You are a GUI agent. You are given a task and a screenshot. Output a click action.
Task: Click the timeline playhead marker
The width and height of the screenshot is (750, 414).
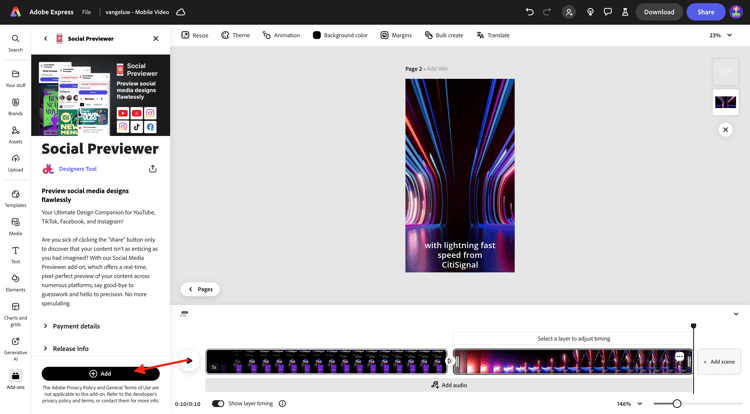coord(694,326)
